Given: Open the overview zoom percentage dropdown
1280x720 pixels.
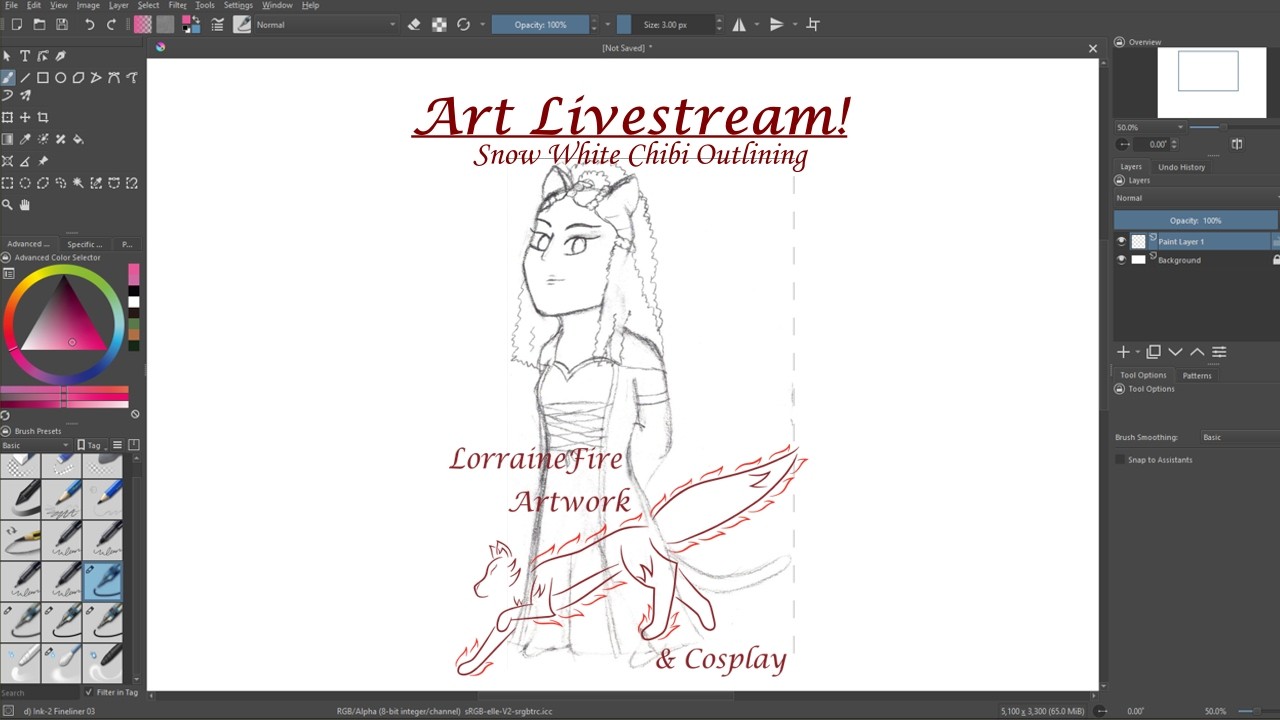Looking at the screenshot, I should [x=1151, y=127].
